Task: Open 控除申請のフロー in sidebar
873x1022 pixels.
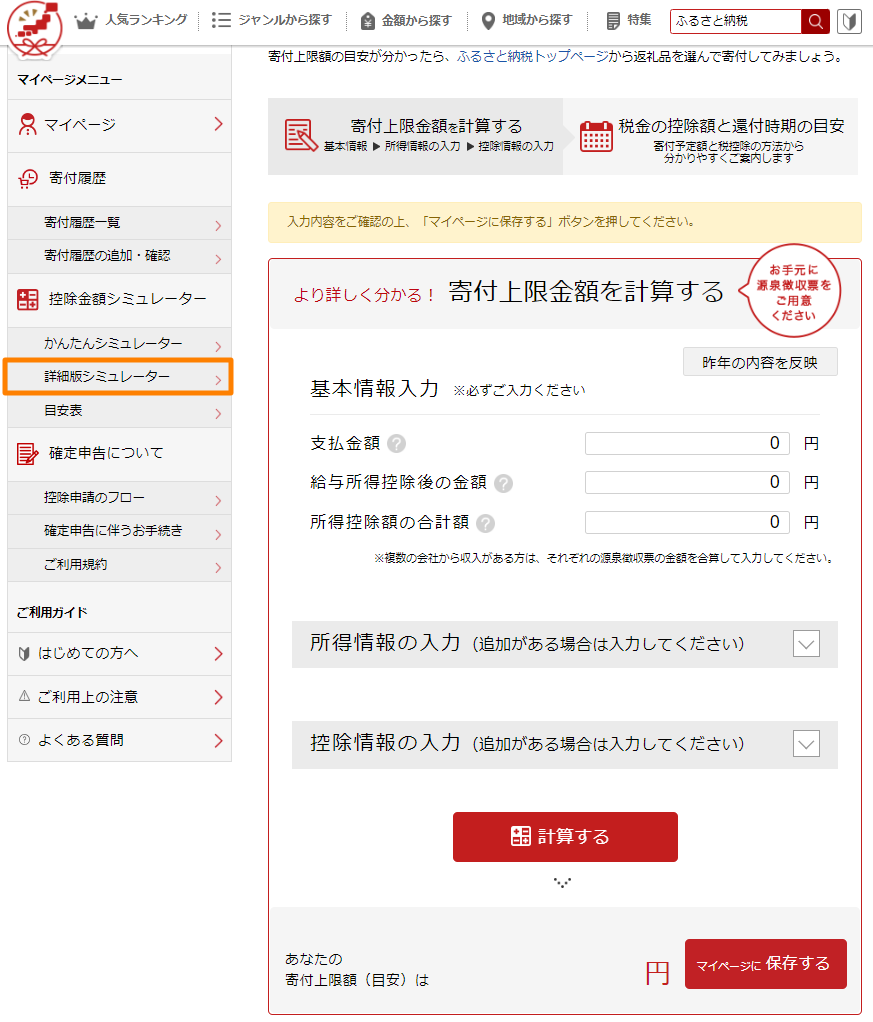Action: tap(119, 498)
